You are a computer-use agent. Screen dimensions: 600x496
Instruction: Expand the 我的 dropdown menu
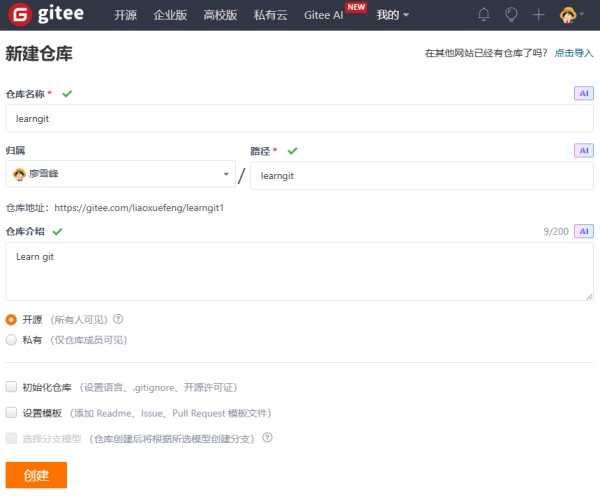[393, 15]
